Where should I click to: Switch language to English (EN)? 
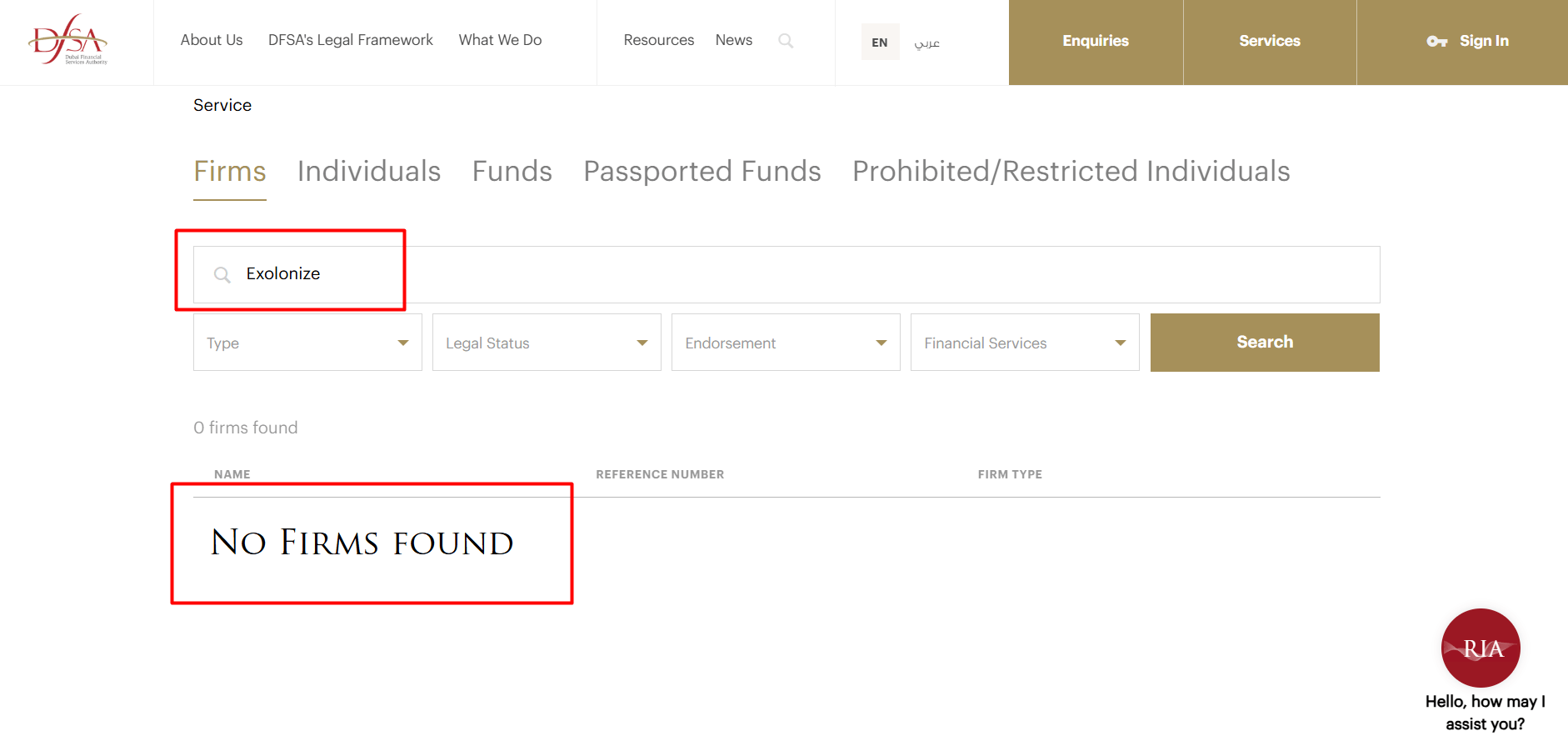[x=880, y=43]
